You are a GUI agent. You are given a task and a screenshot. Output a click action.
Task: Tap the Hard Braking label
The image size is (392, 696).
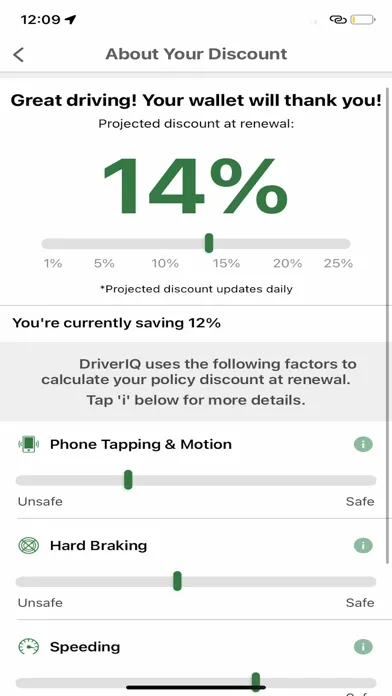(98, 546)
